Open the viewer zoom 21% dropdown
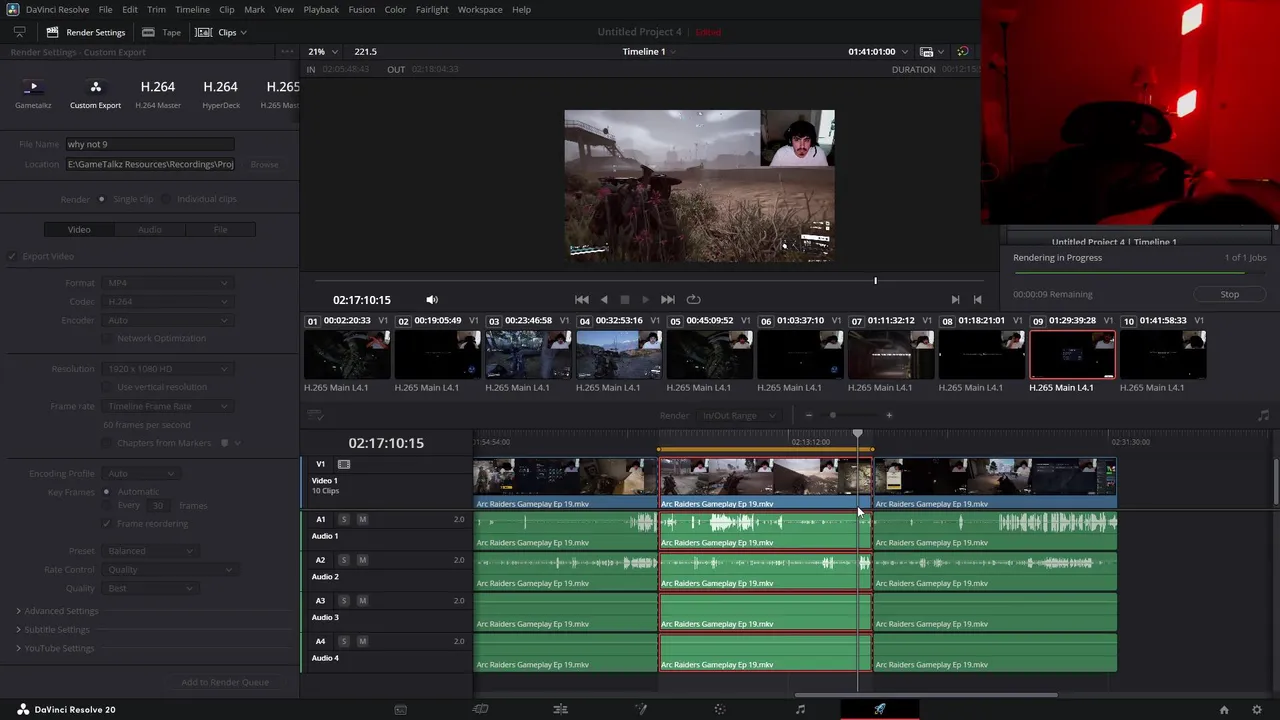This screenshot has width=1280, height=720. point(323,51)
